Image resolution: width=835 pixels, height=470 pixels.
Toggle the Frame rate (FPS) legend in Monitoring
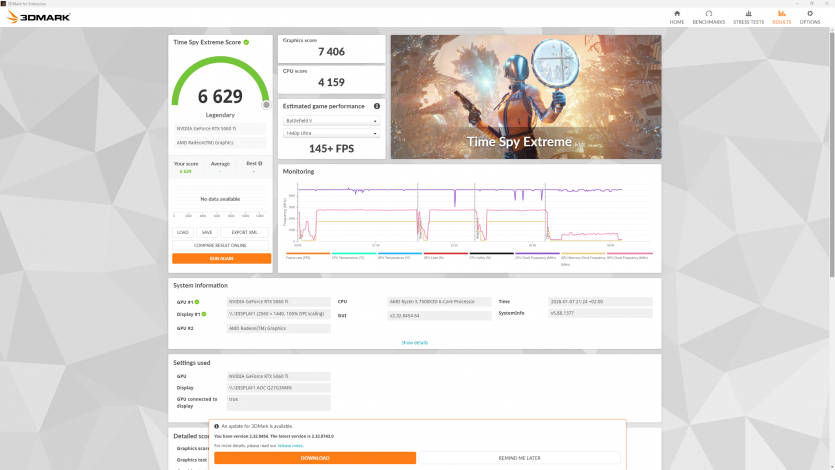[x=299, y=257]
